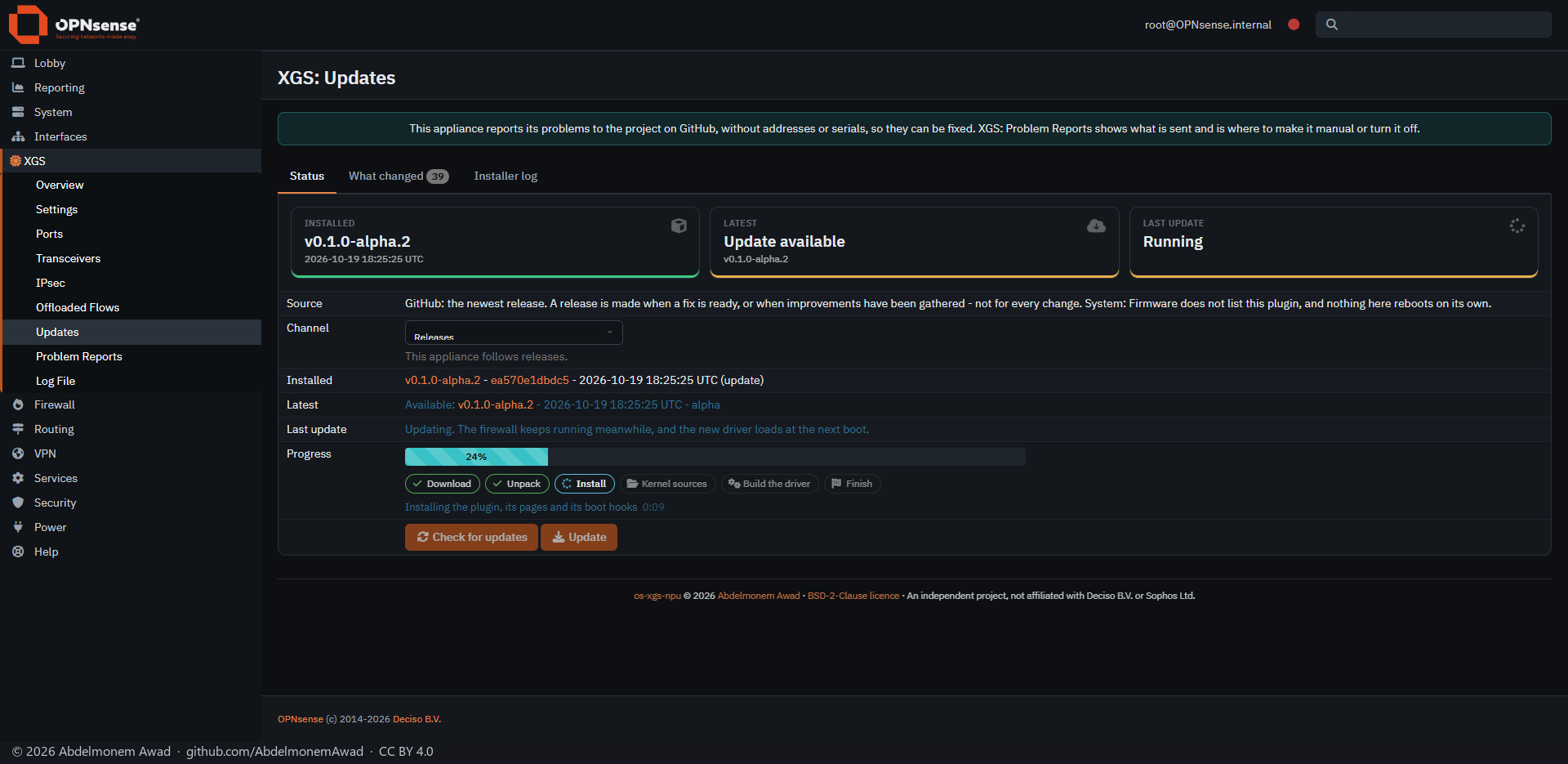The width and height of the screenshot is (1568, 764).
Task: Click the OPNsense logo
Action: [x=73, y=25]
